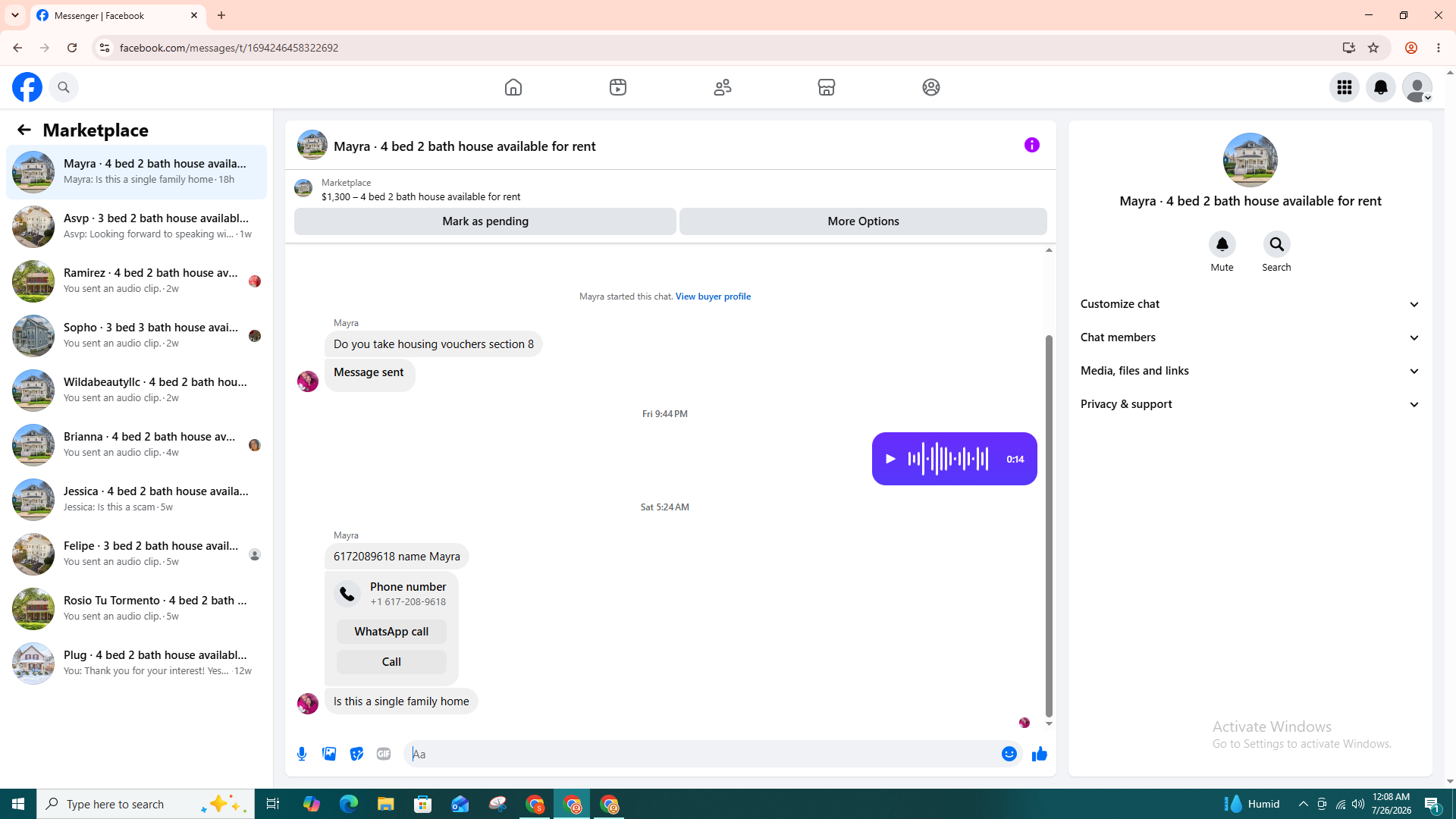Click the large listing photo in side panel

point(1250,160)
